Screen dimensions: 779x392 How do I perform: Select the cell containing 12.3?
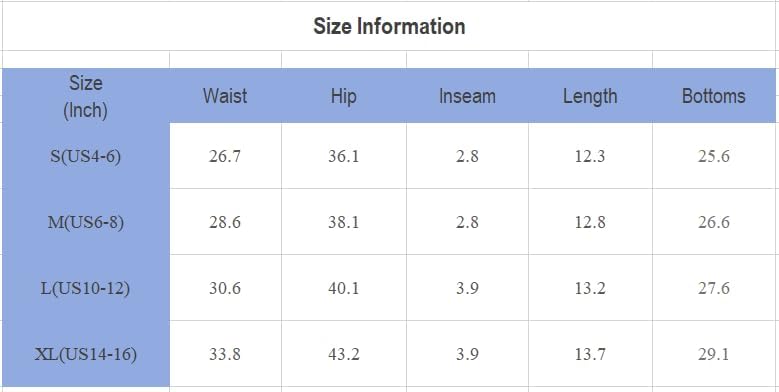coord(590,156)
